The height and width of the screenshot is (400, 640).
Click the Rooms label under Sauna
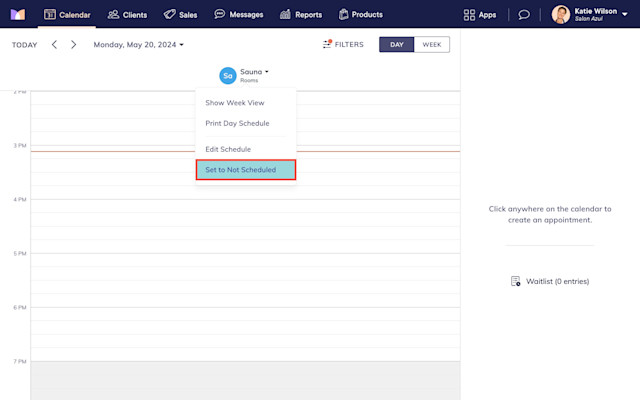249,80
